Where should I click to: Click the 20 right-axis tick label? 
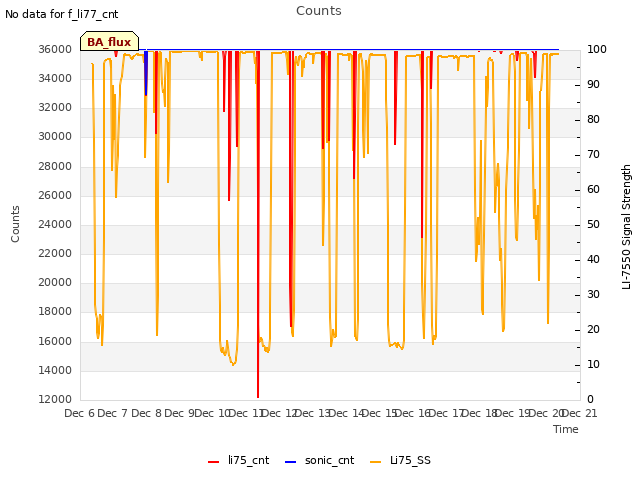(x=593, y=329)
